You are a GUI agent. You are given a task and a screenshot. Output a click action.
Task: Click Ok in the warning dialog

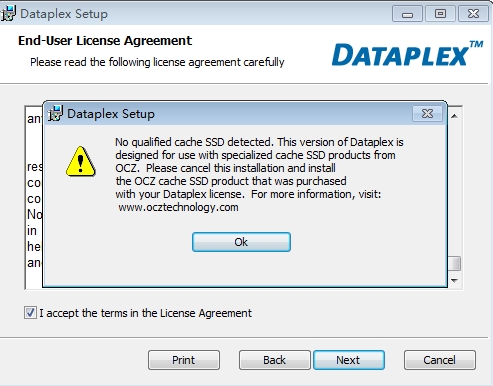click(x=241, y=242)
